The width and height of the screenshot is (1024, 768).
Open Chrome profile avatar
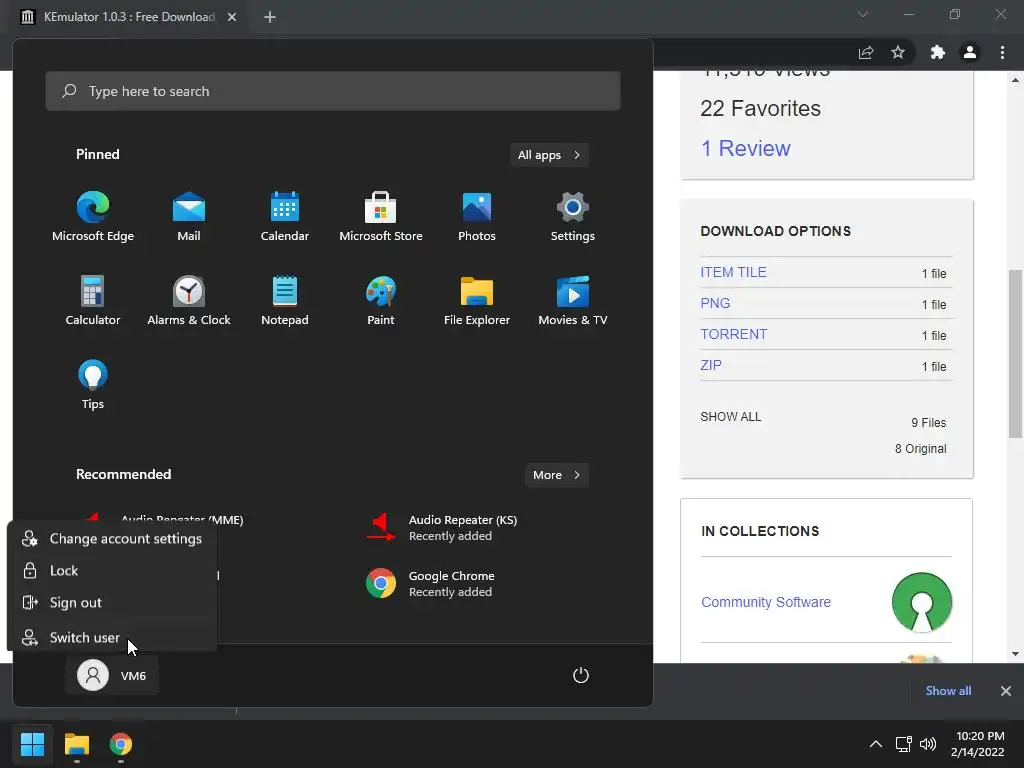click(x=970, y=52)
